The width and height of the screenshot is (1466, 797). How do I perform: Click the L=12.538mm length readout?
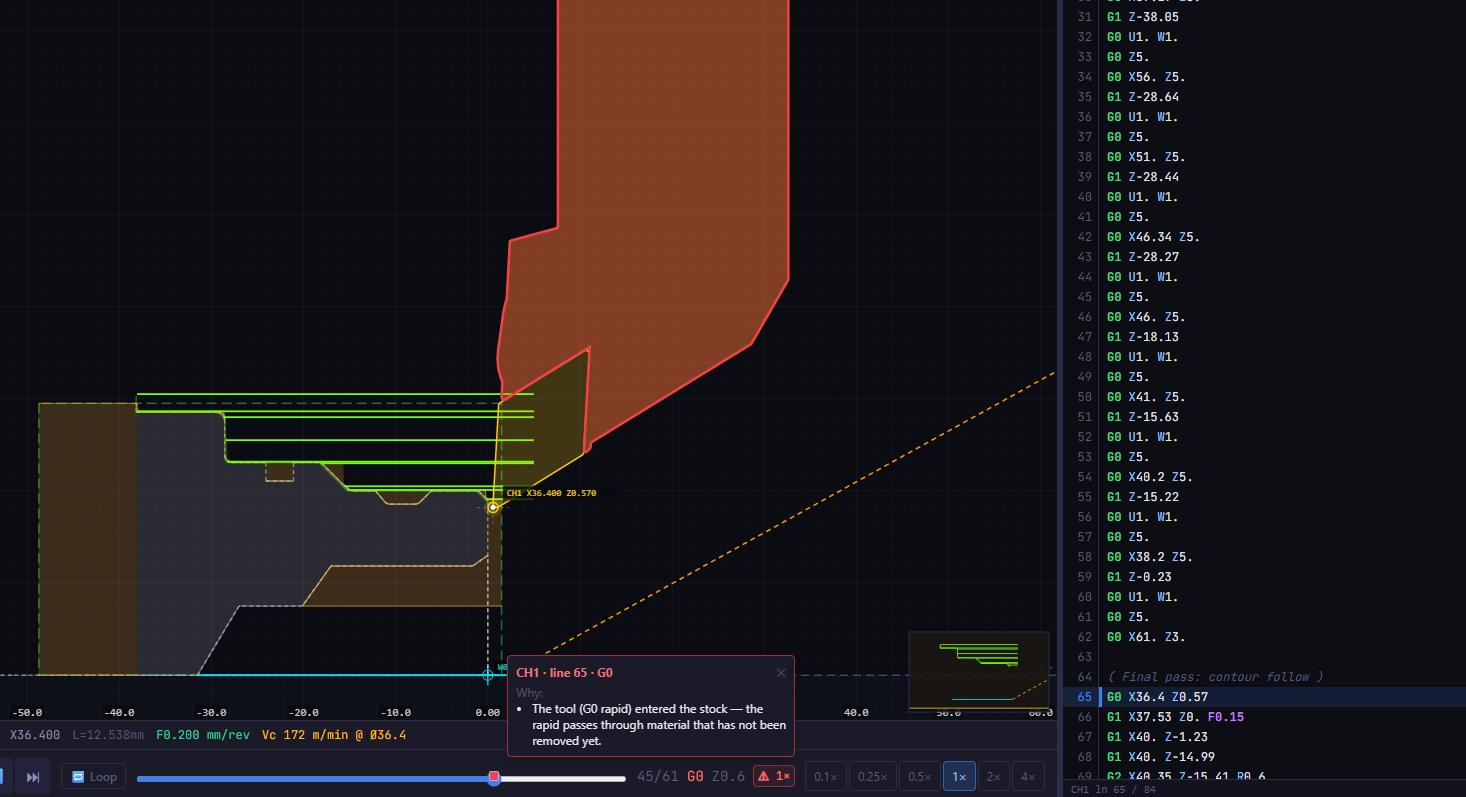[108, 735]
